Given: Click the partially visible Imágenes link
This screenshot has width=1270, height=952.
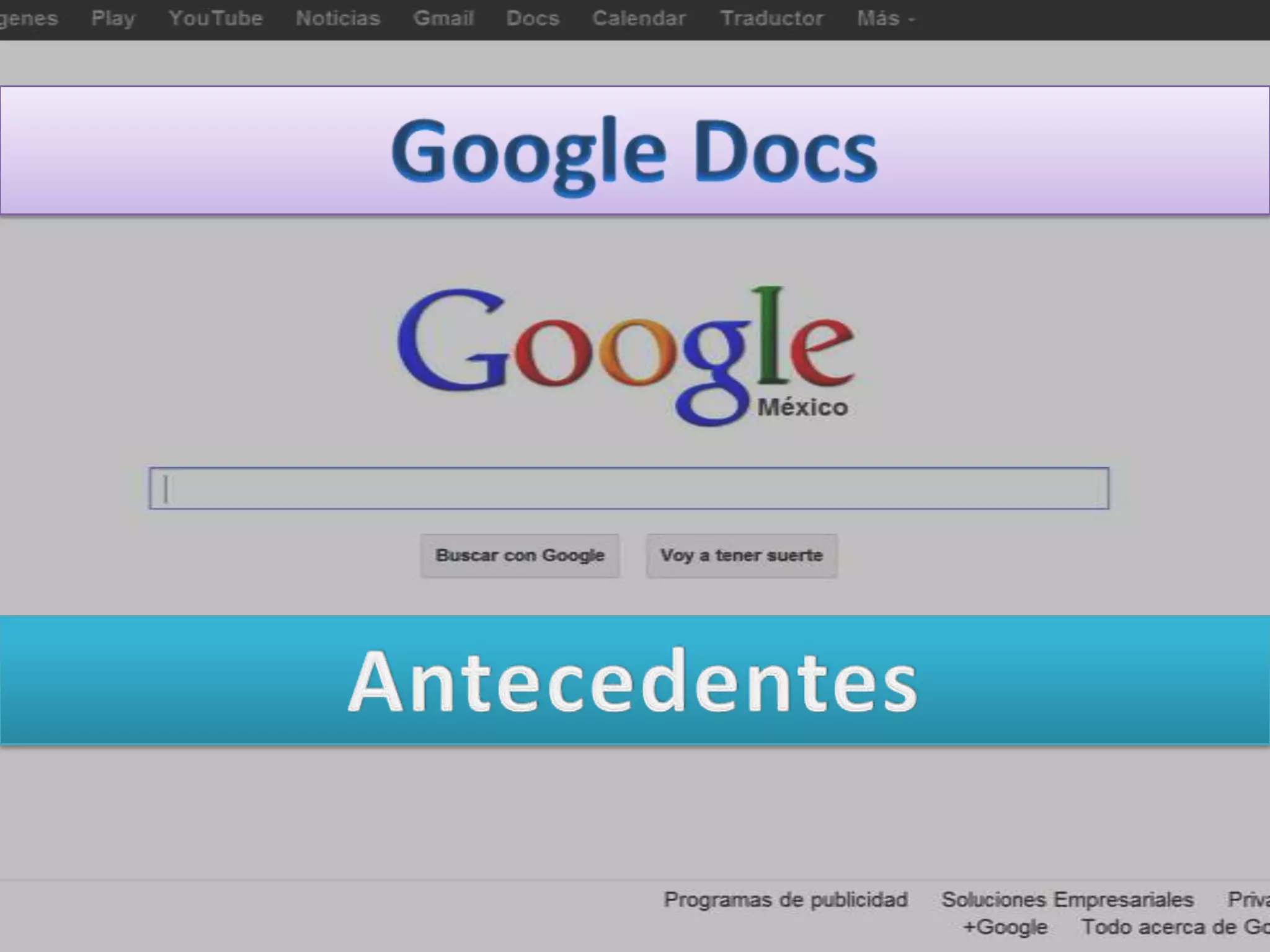Looking at the screenshot, I should (28, 19).
